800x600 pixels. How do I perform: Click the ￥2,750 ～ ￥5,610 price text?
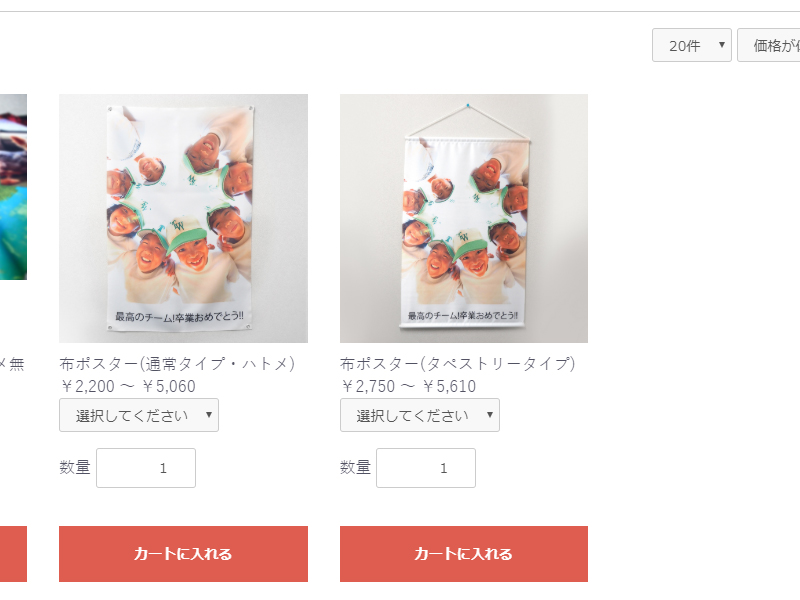click(x=408, y=386)
